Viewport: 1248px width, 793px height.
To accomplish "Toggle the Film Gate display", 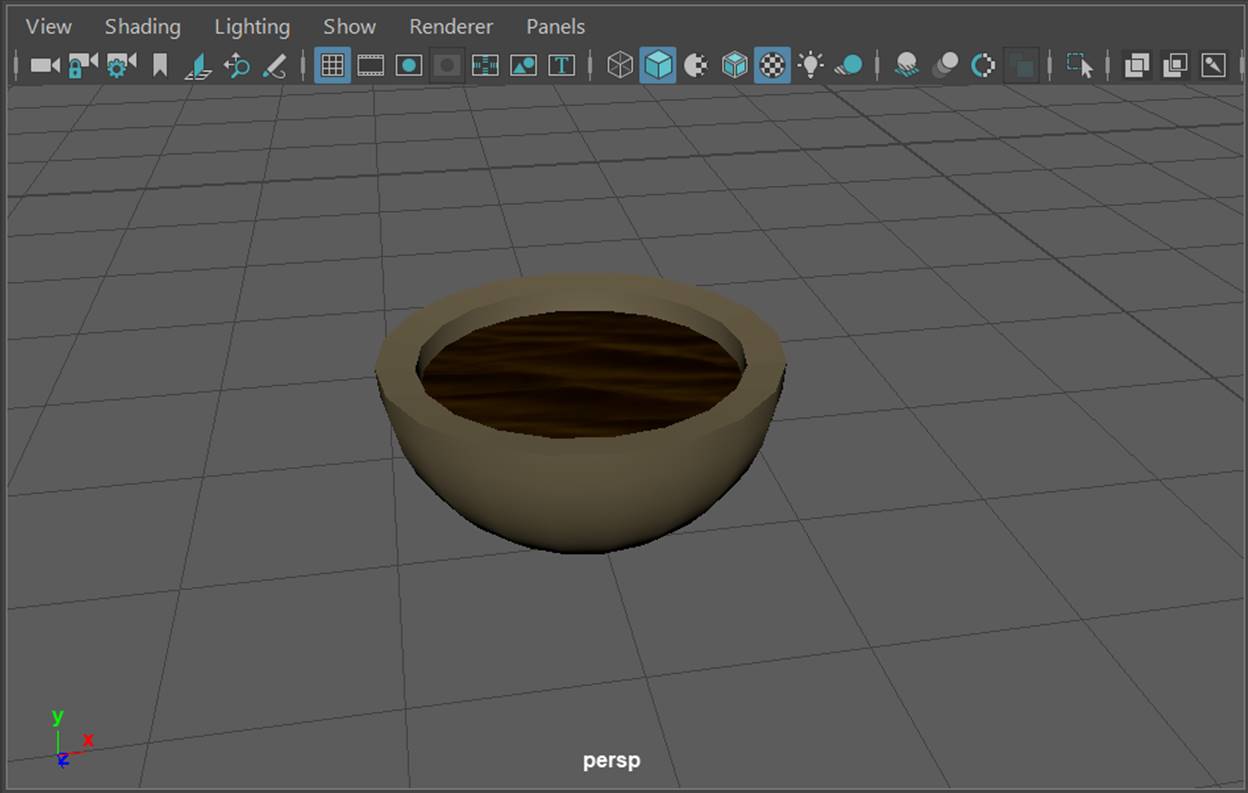I will coord(371,66).
